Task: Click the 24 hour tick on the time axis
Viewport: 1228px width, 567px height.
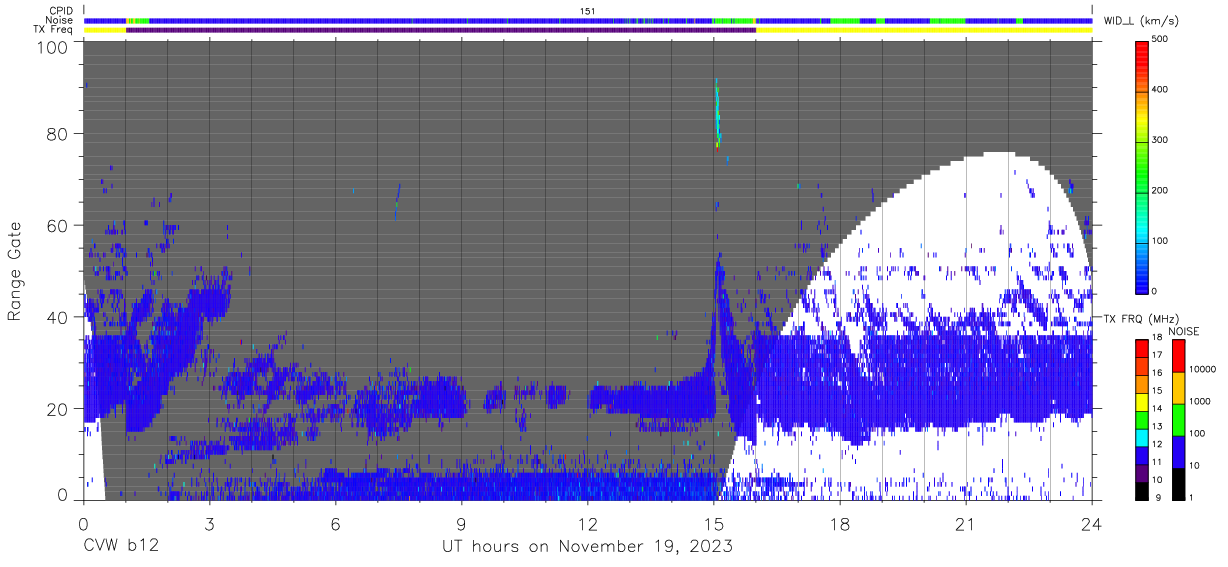Action: (1092, 523)
